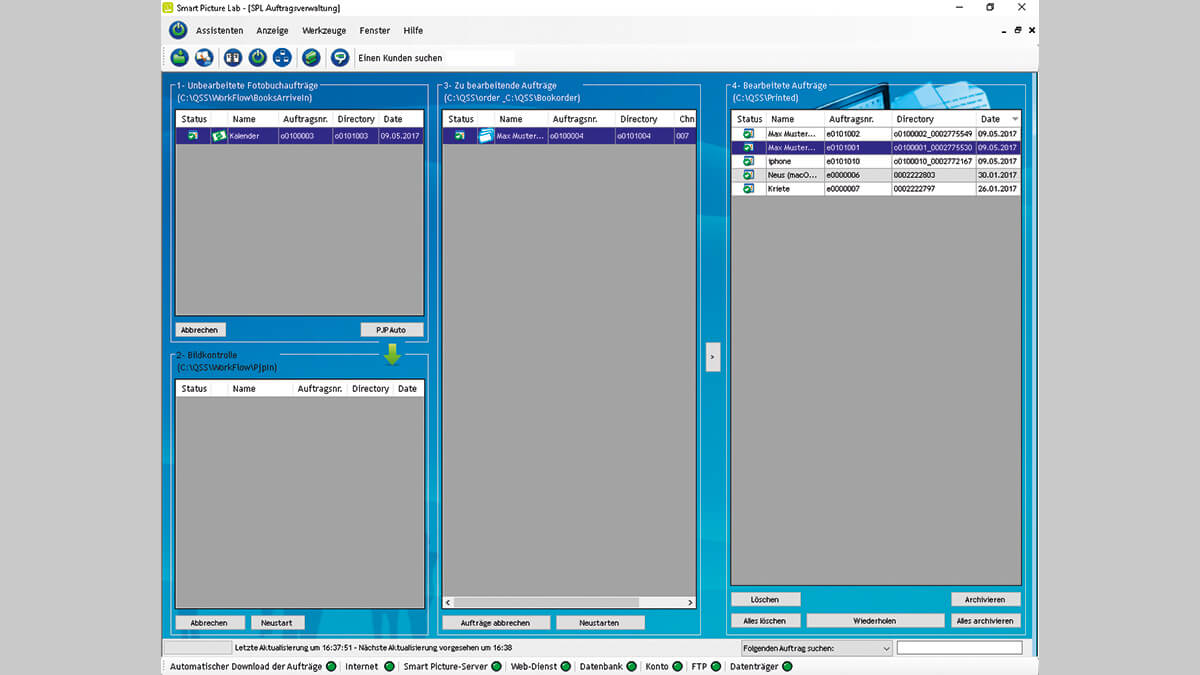1200x675 pixels.
Task: Click the photo-prints toolbar icon
Action: point(204,58)
